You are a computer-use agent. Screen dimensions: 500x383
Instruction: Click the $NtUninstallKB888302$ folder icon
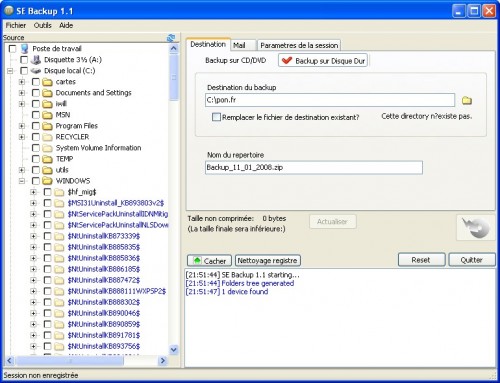pos(59,302)
